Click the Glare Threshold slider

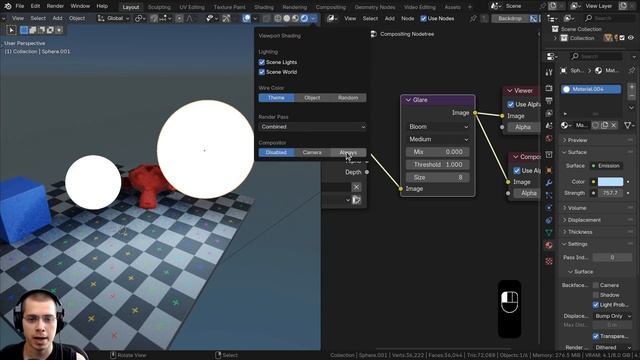pos(438,164)
